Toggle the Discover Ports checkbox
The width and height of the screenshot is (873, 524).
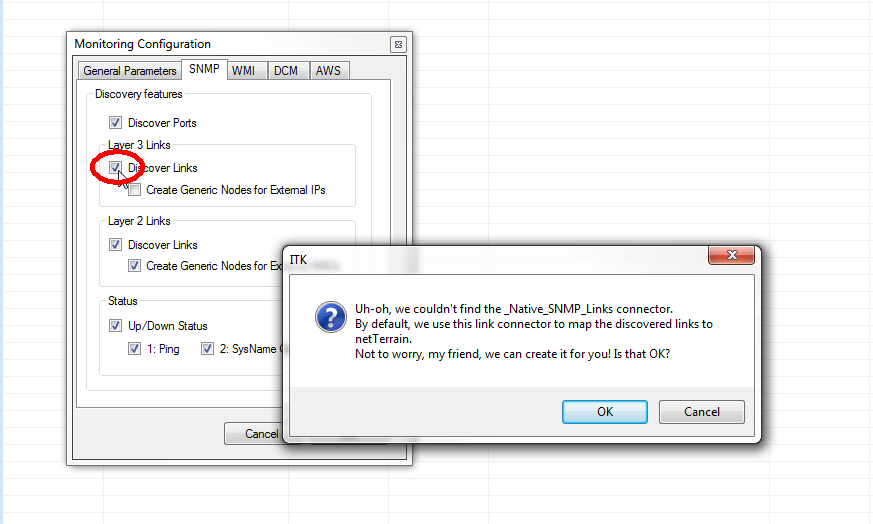(115, 123)
